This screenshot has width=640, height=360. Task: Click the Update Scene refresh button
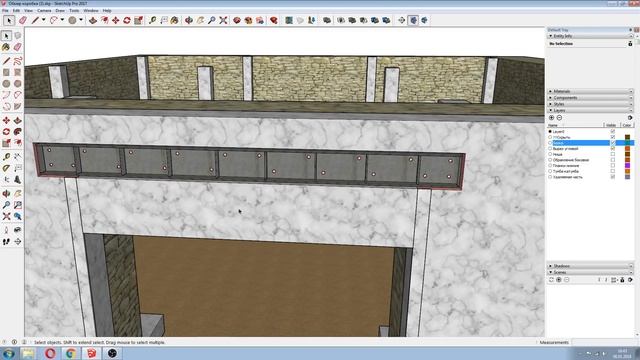click(x=551, y=280)
